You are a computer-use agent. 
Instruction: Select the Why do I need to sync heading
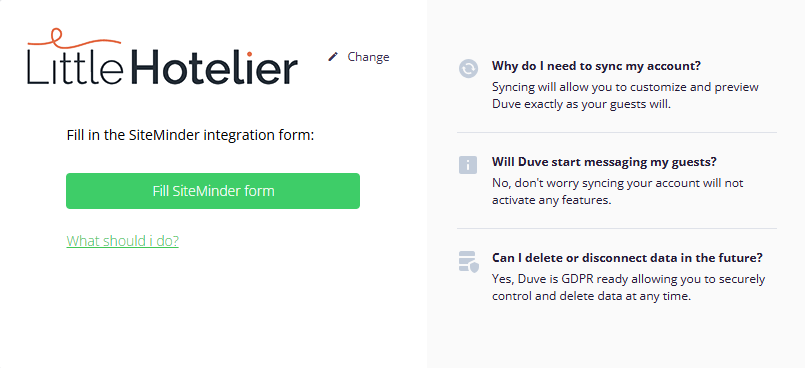[597, 66]
